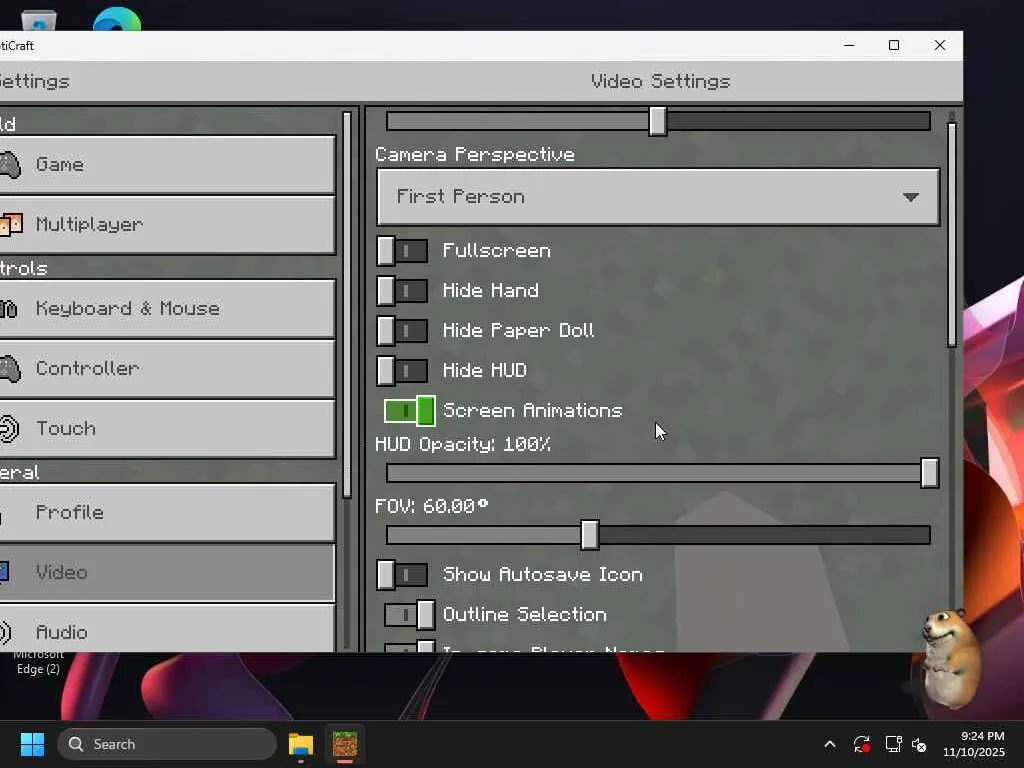This screenshot has height=768, width=1024.
Task: Click the Game controller icon
Action: pos(10,165)
